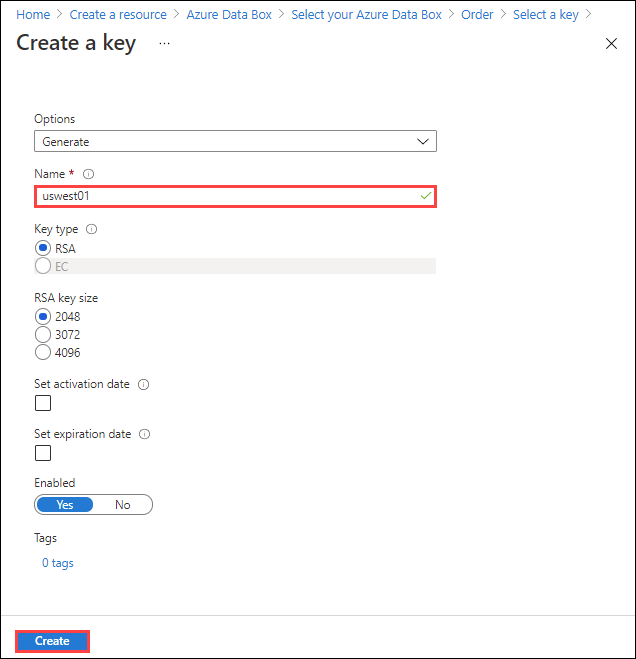Check the Set expiration date checkbox
Viewport: 636px width, 659px height.
43,453
